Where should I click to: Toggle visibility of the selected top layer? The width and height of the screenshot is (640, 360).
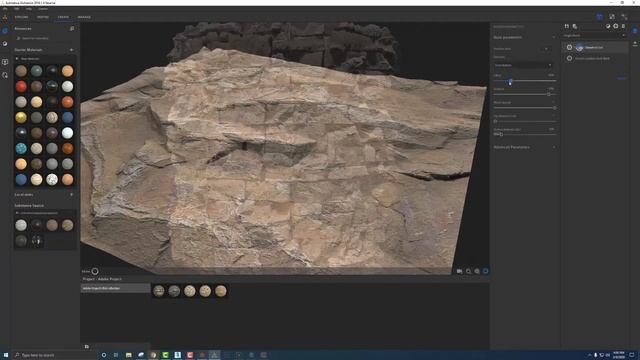569,47
